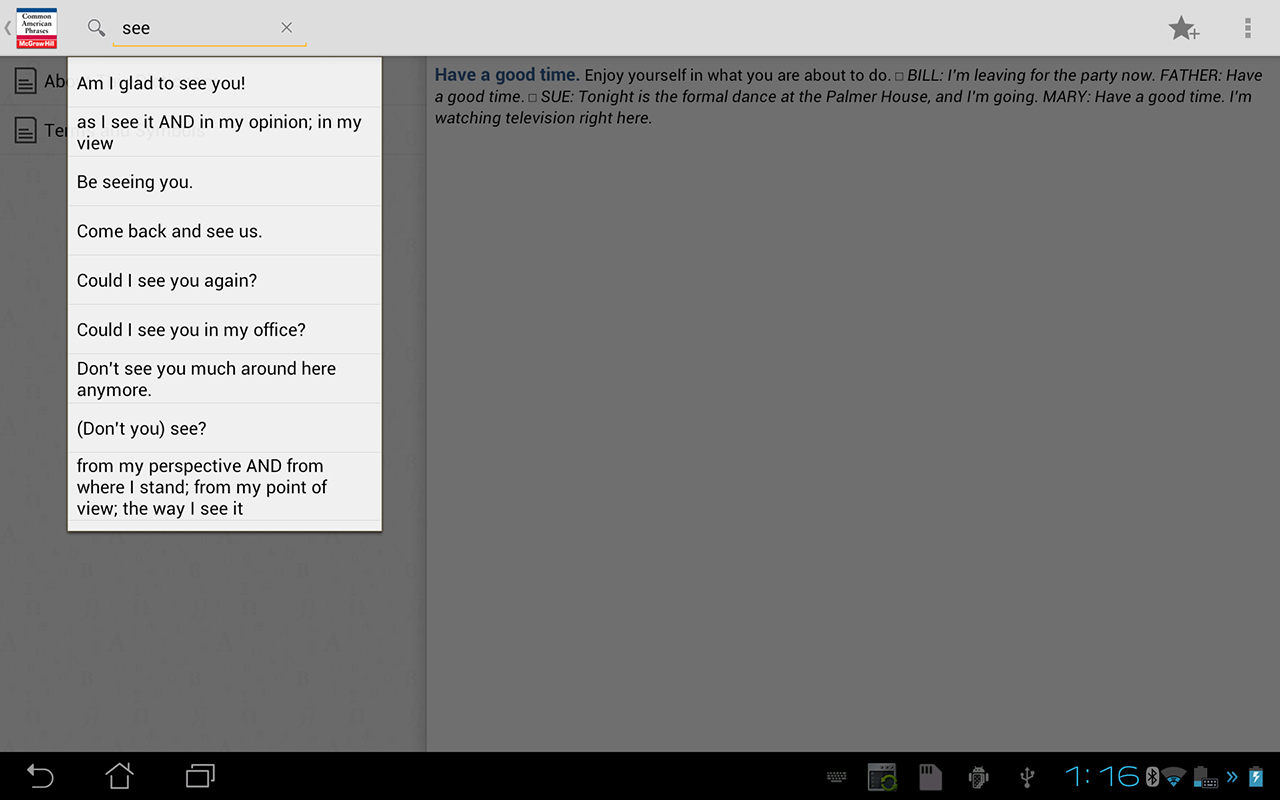Open the overflow menu with three dots
Image resolution: width=1280 pixels, height=800 pixels.
[x=1247, y=28]
